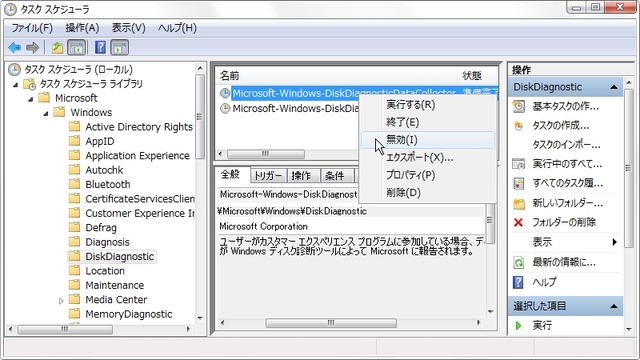This screenshot has width=640, height=360.
Task: Open the ファイル(F) menu
Action: coord(32,28)
